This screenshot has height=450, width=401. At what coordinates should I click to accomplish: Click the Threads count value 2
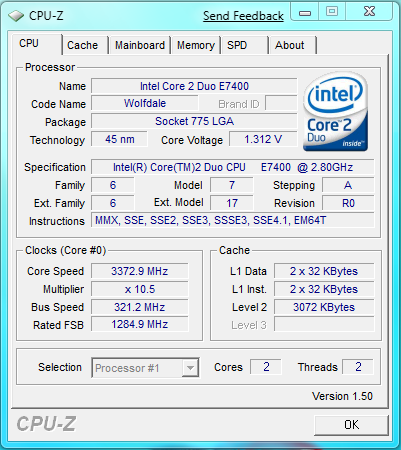[x=358, y=367]
